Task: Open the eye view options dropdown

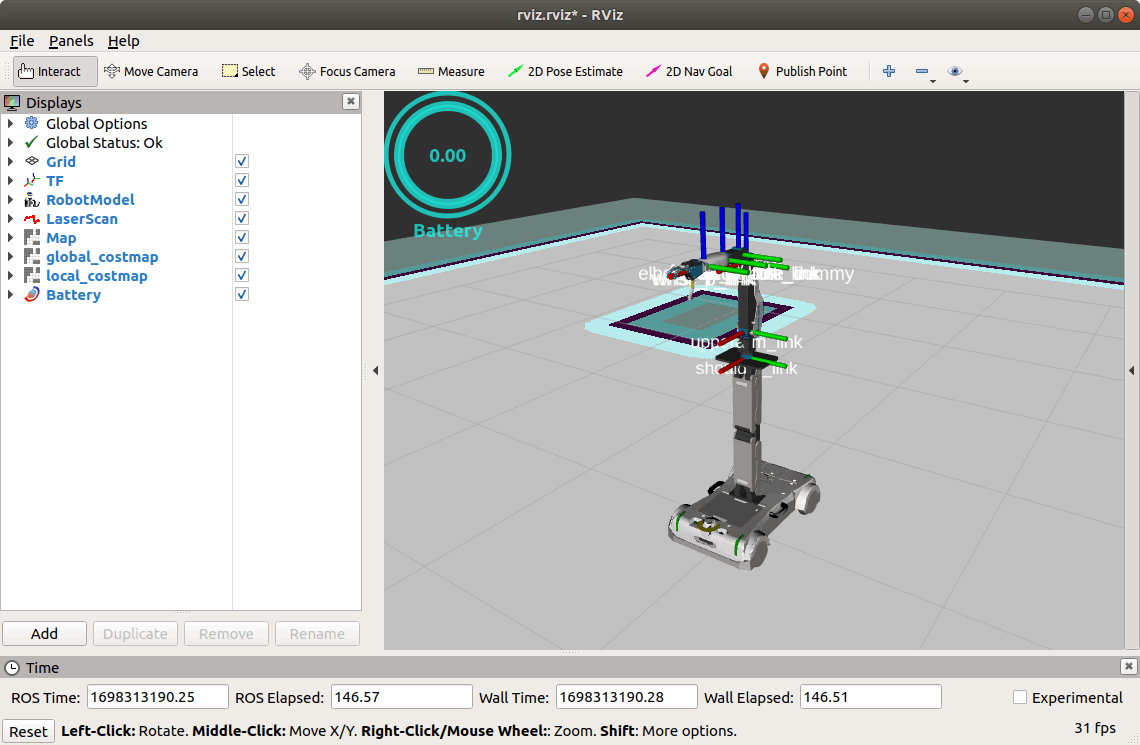Action: pyautogui.click(x=958, y=72)
